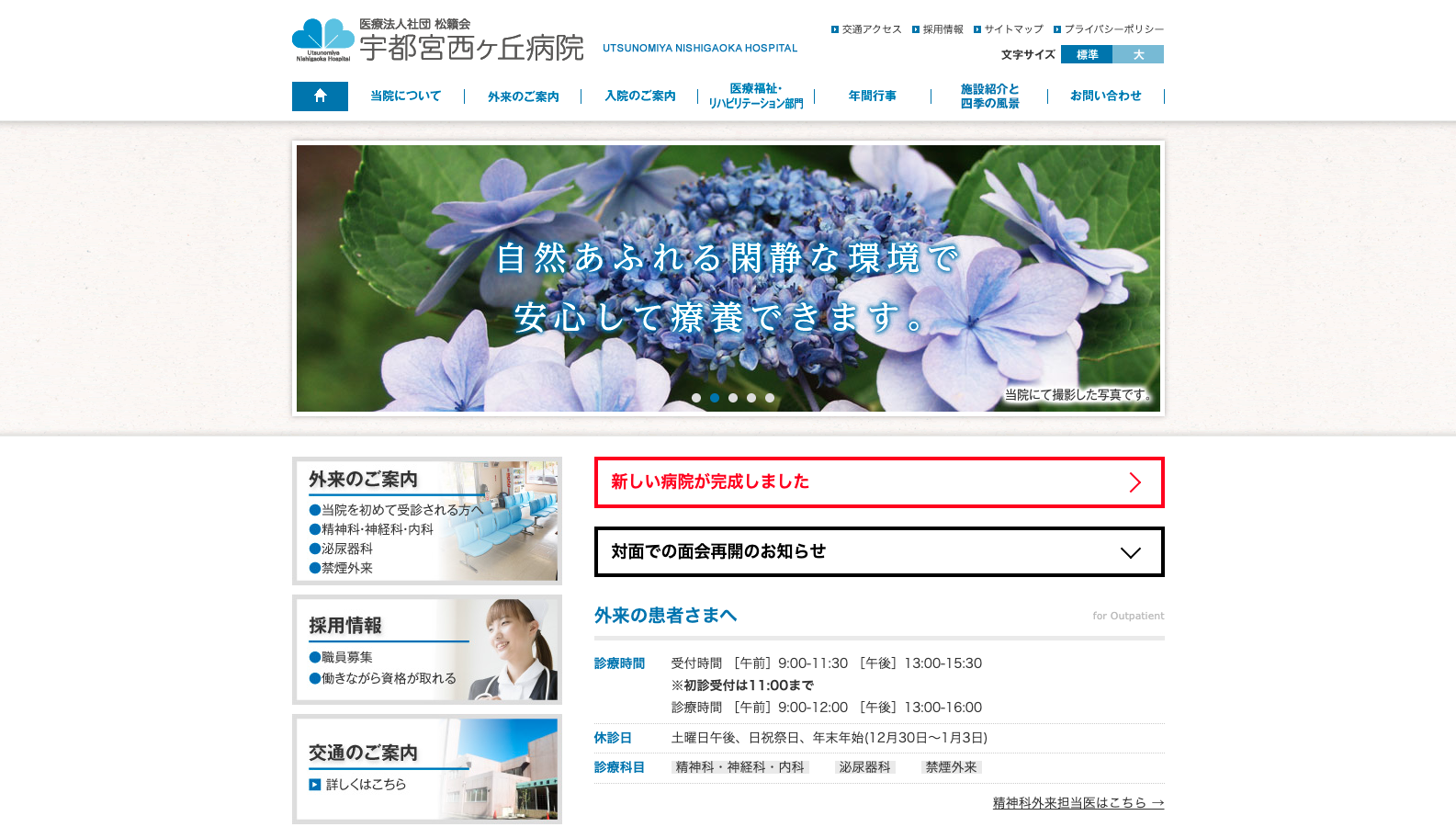The width and height of the screenshot is (1456, 827).
Task: Select the third carousel dot
Action: (733, 398)
